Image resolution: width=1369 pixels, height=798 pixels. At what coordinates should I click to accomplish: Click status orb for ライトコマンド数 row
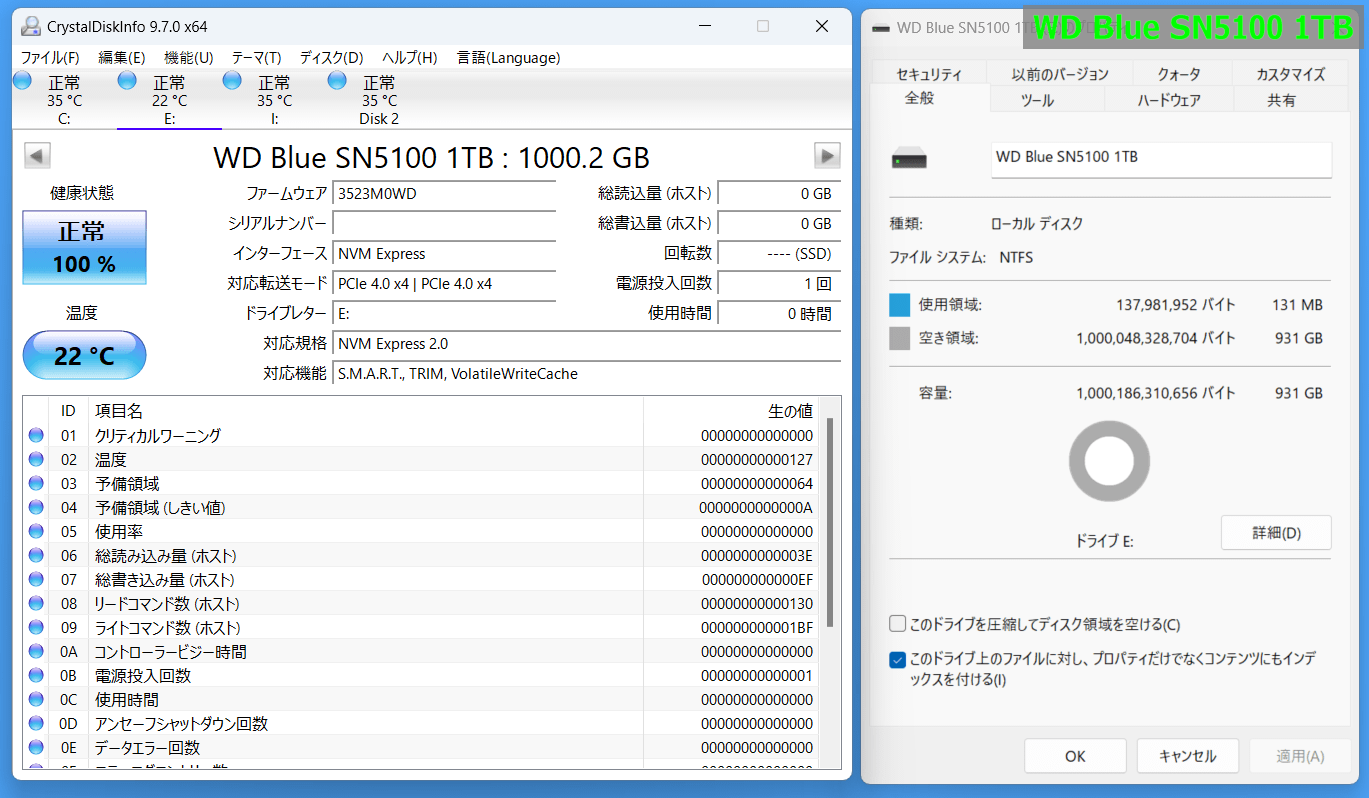[x=37, y=628]
